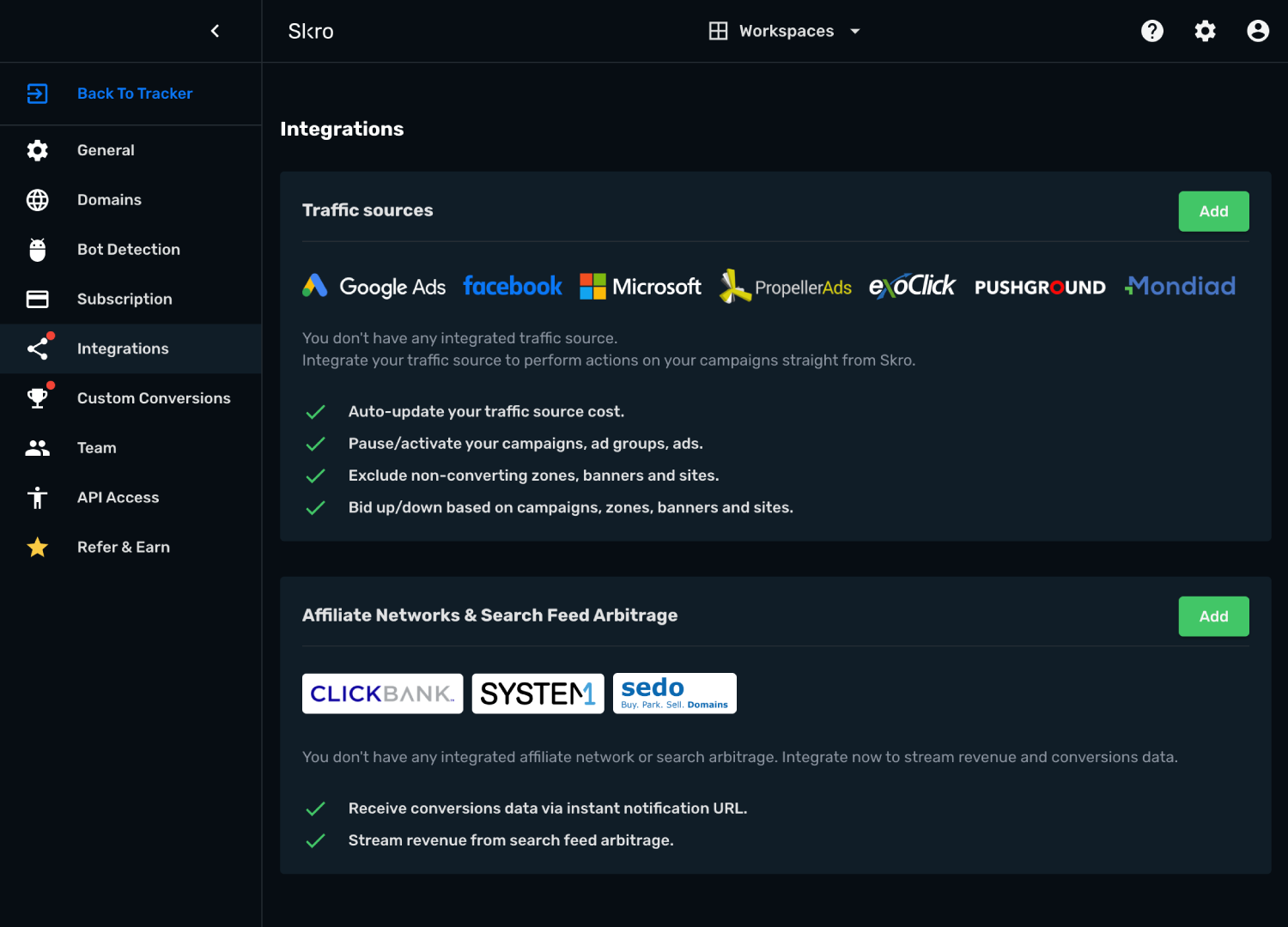Open help question mark icon
This screenshot has width=1288, height=927.
[1152, 31]
